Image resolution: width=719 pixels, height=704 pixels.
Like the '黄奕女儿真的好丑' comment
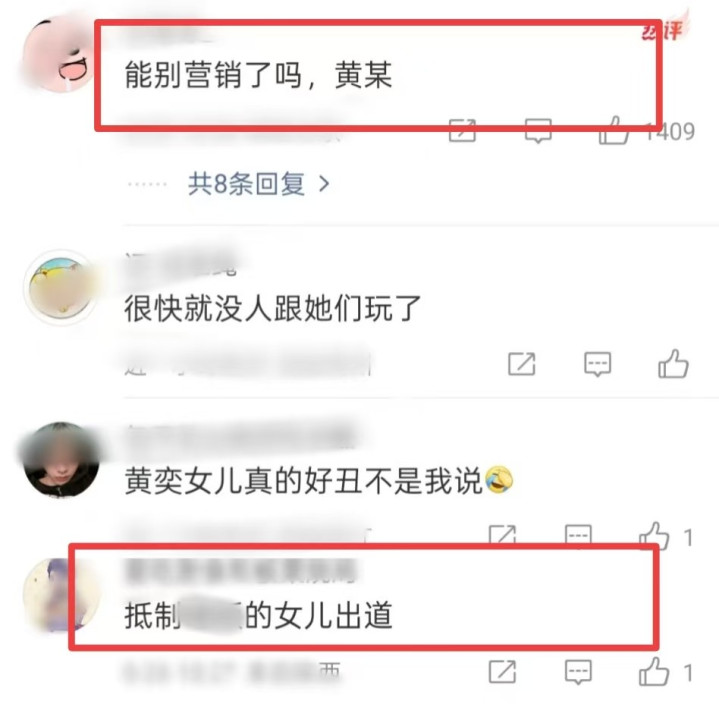[x=654, y=537]
